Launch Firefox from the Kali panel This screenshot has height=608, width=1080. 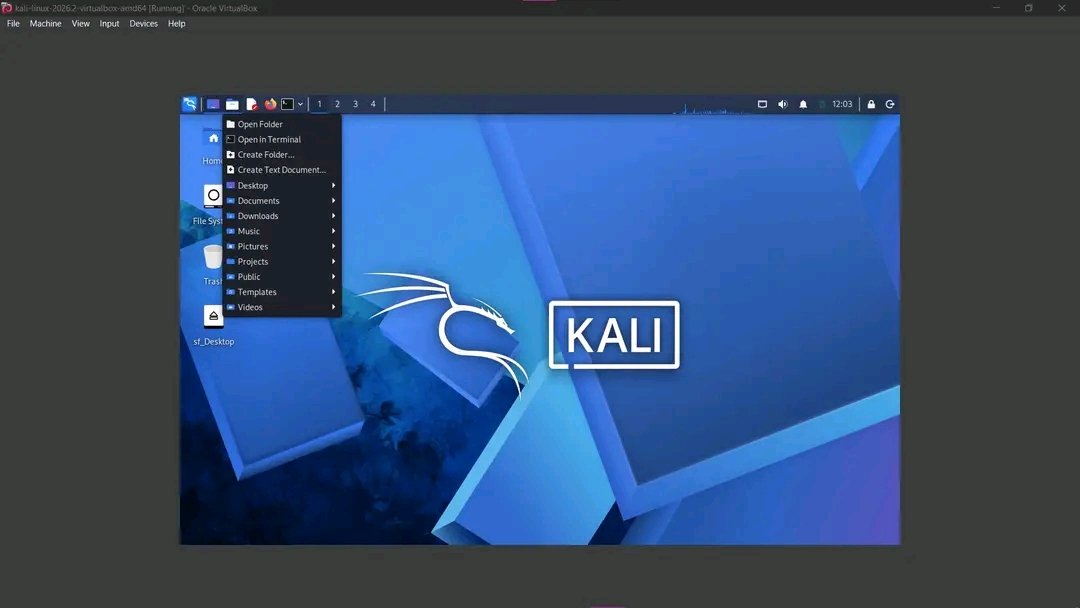(270, 104)
